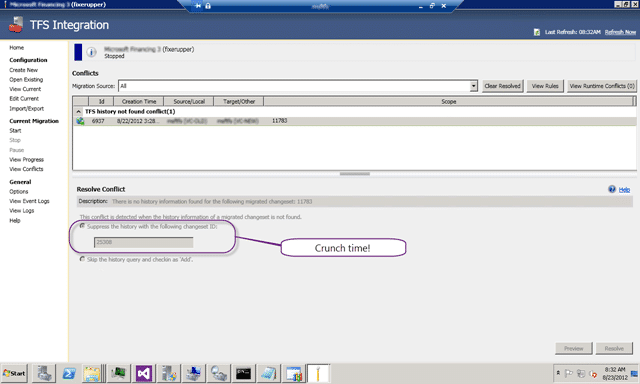This screenshot has width=640, height=384.
Task: Collapse the 'TFS history not found conflict' group
Action: pos(78,111)
